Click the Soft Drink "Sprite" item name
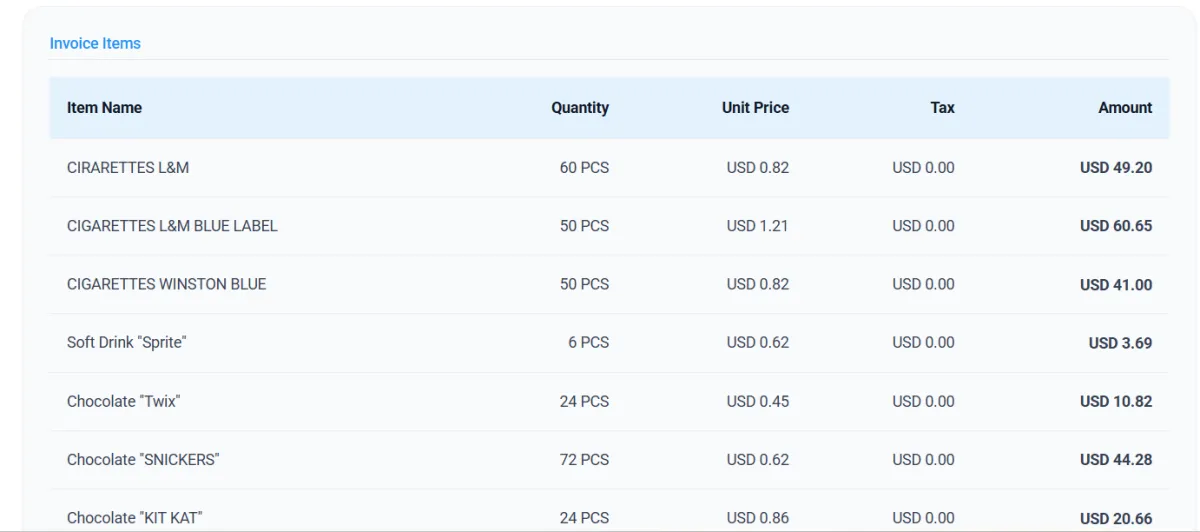 tap(127, 342)
